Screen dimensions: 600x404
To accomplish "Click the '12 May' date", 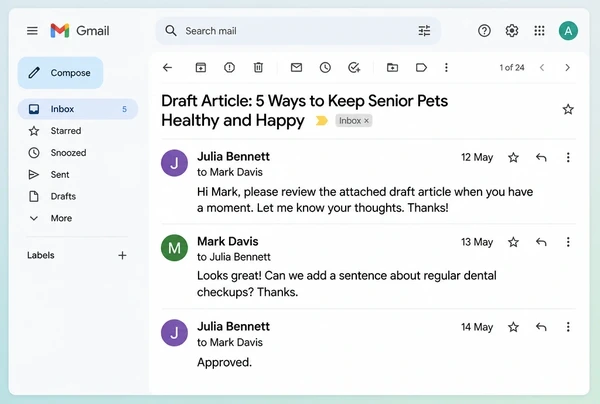I will coord(477,157).
